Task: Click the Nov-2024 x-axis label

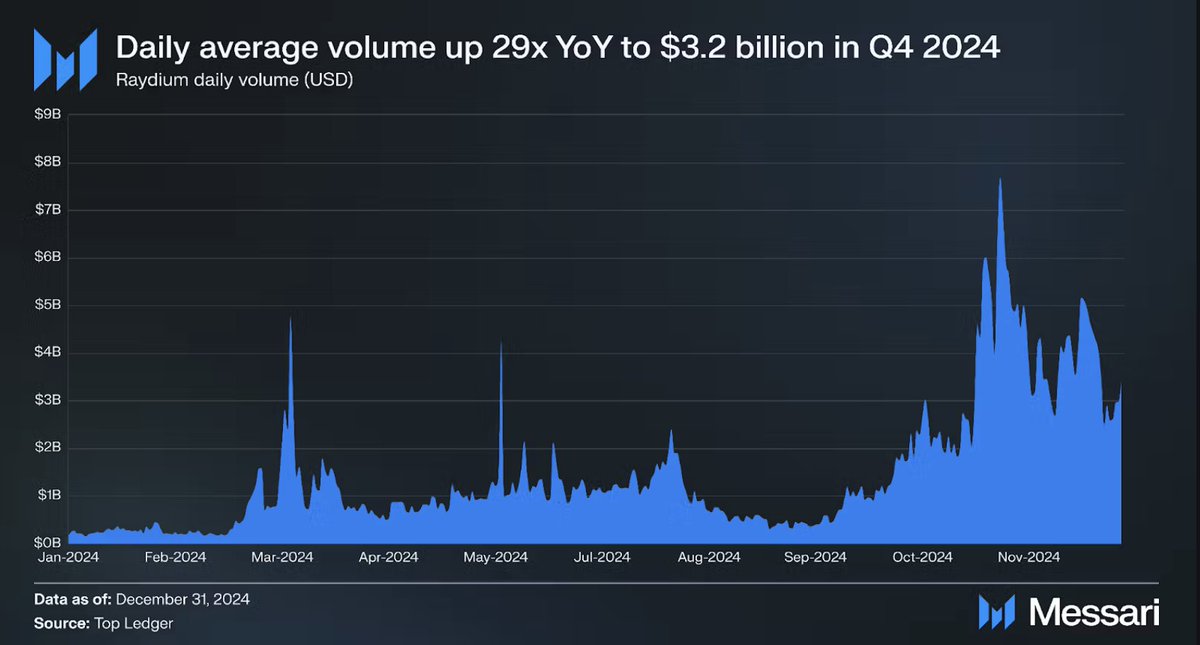Action: (x=1028, y=557)
